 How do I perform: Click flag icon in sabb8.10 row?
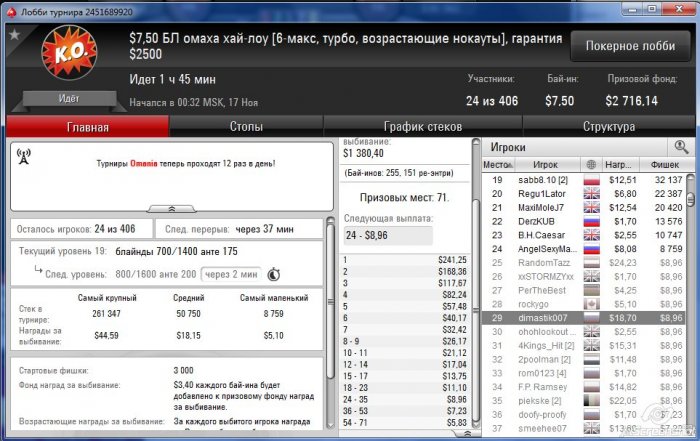592,180
